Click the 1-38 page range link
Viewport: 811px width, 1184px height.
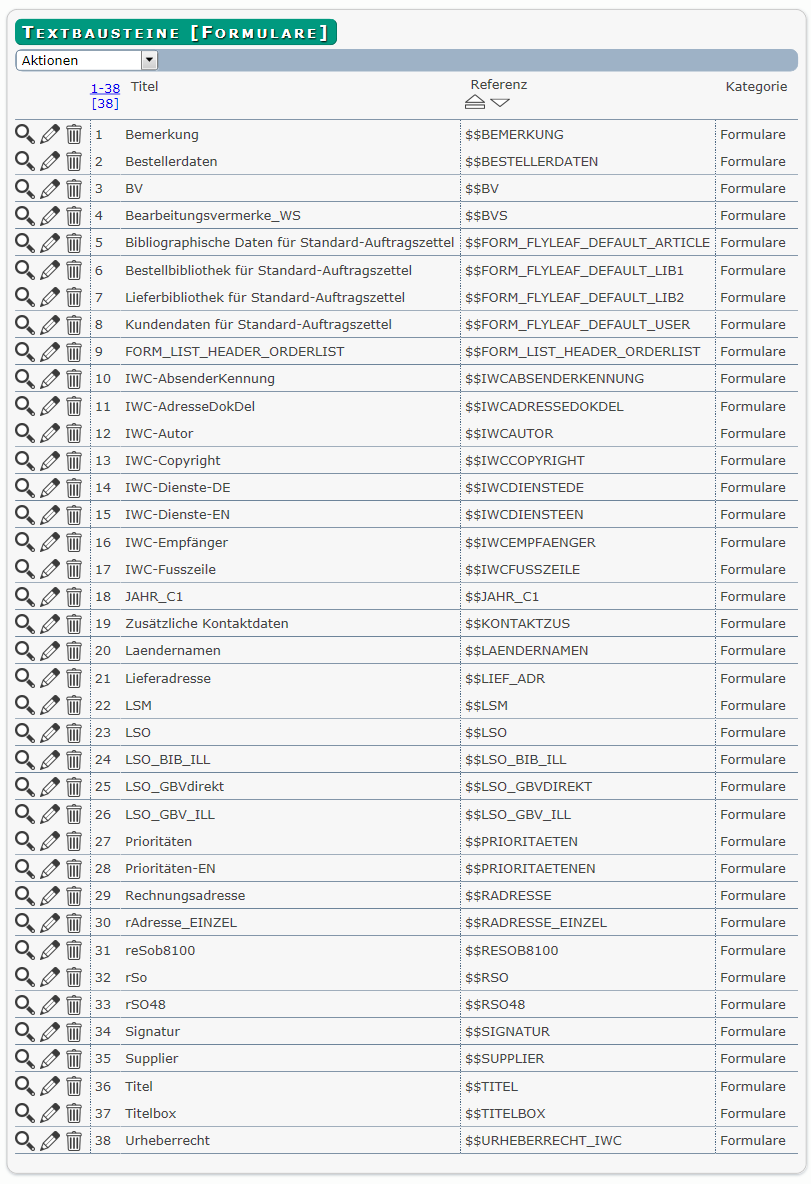click(x=105, y=88)
